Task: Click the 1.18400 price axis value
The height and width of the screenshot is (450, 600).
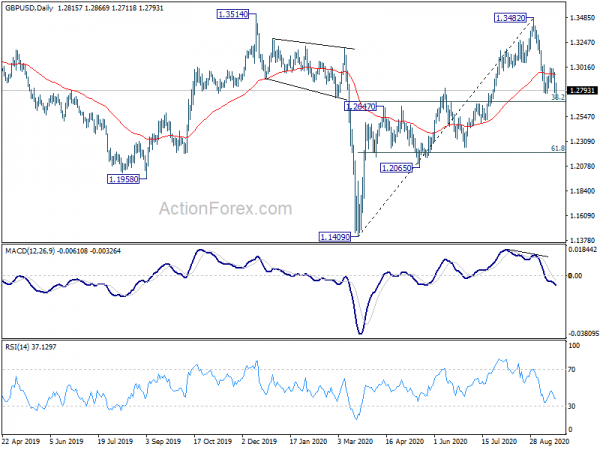Action: 582,191
